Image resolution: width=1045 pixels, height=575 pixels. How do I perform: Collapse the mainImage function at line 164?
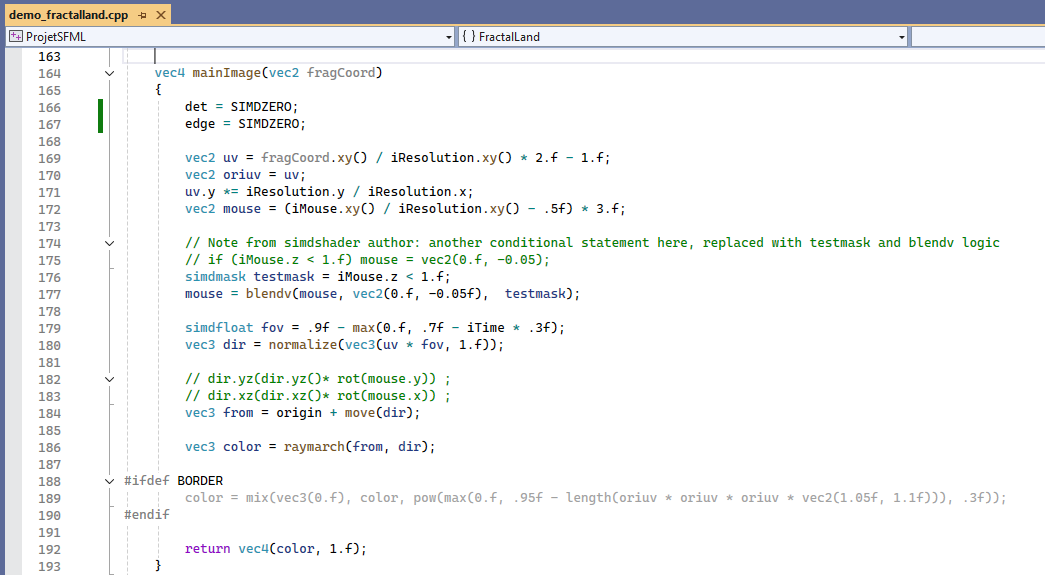pos(109,73)
